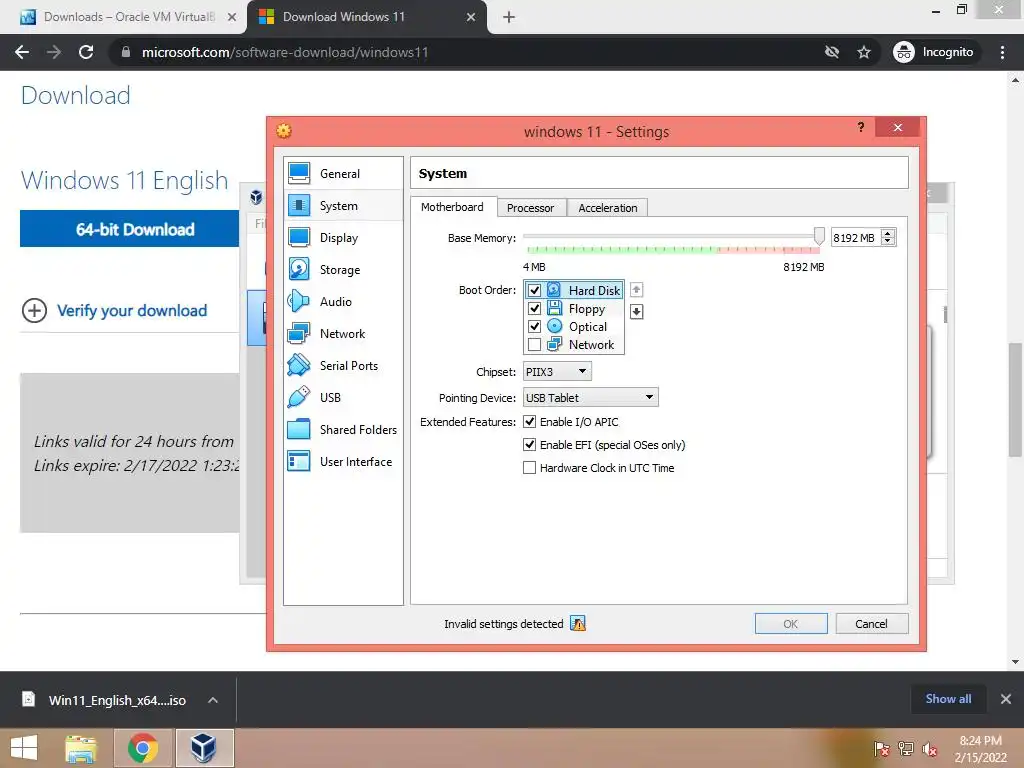Toggle Optical boot order checkbox
The image size is (1024, 768).
click(534, 327)
